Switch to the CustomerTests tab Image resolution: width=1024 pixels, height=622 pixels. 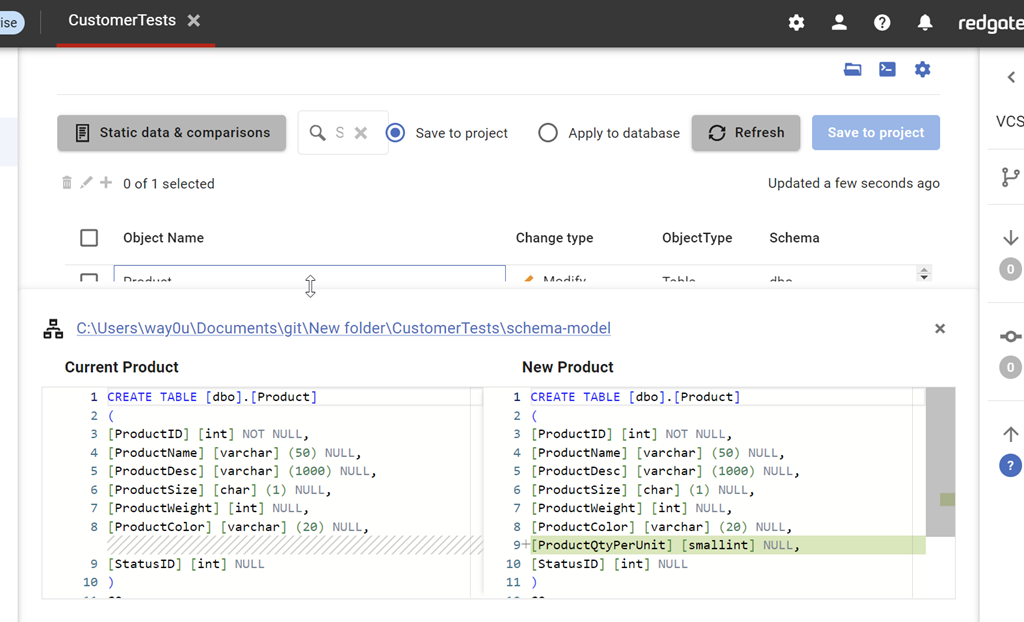pos(122,21)
